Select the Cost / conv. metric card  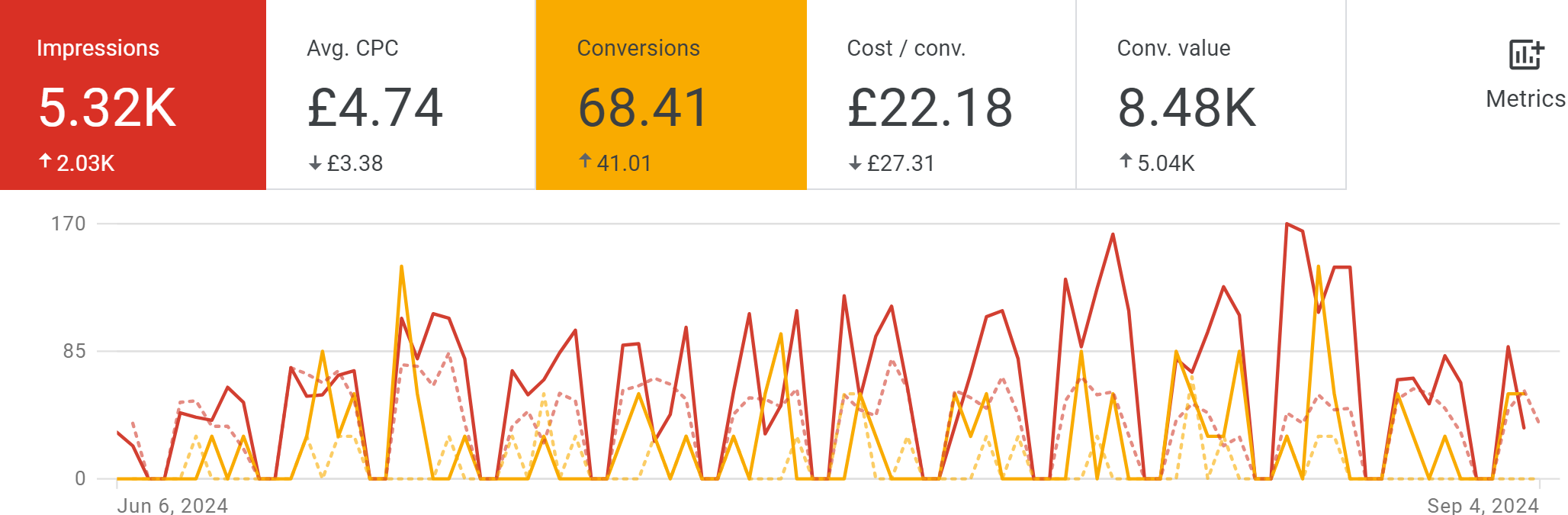(x=941, y=95)
